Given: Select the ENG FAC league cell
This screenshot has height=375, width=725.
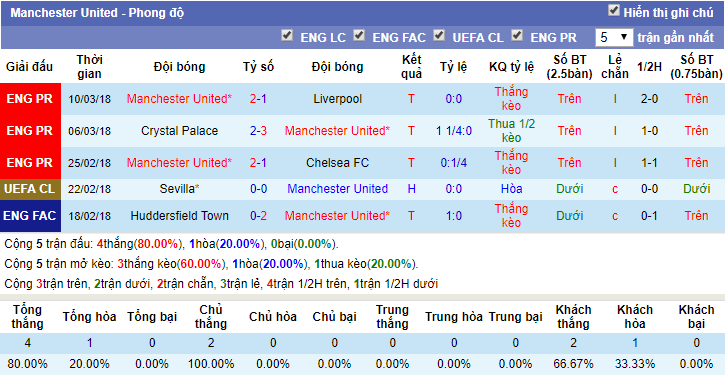Looking at the screenshot, I should (x=31, y=216).
